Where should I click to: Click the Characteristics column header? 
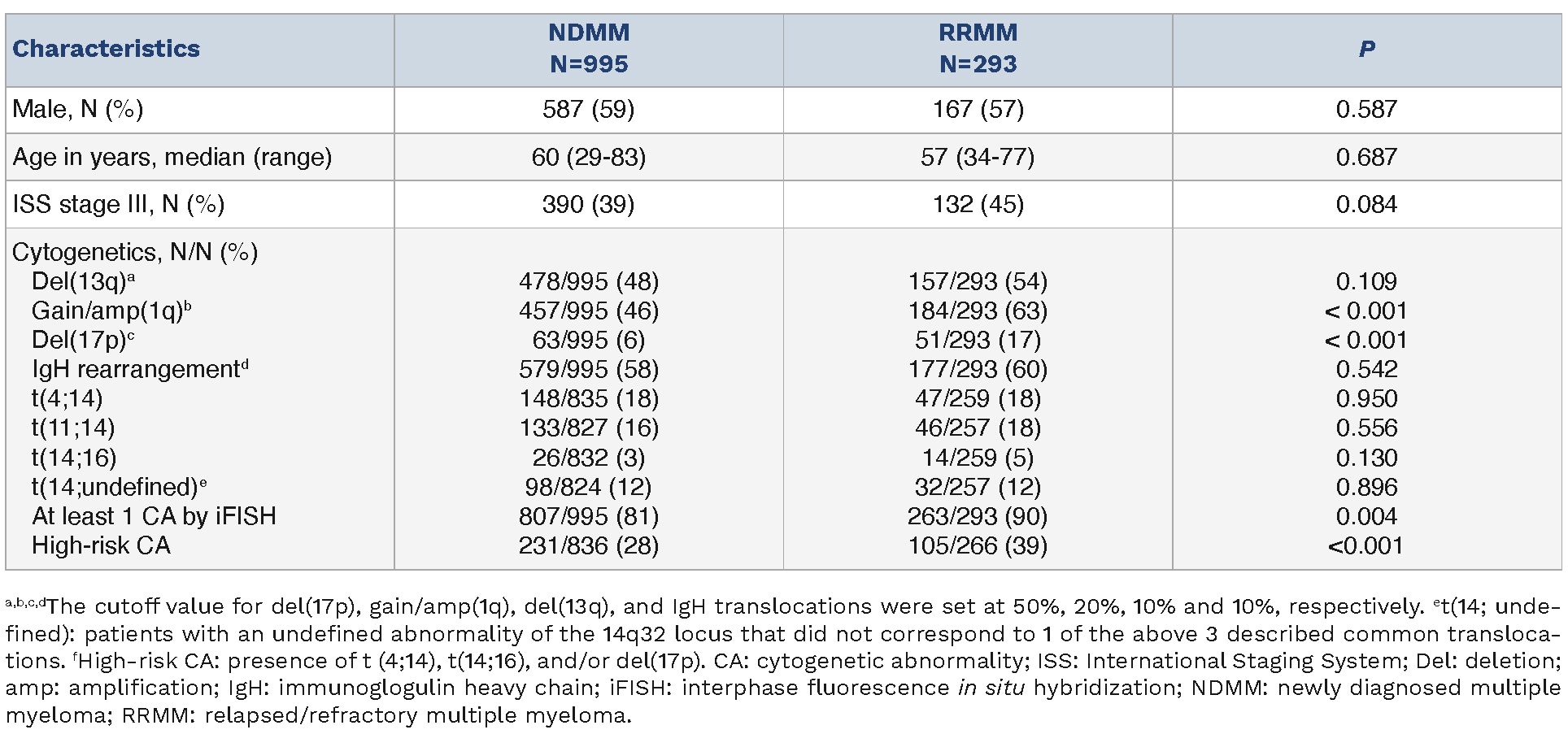coord(106,49)
